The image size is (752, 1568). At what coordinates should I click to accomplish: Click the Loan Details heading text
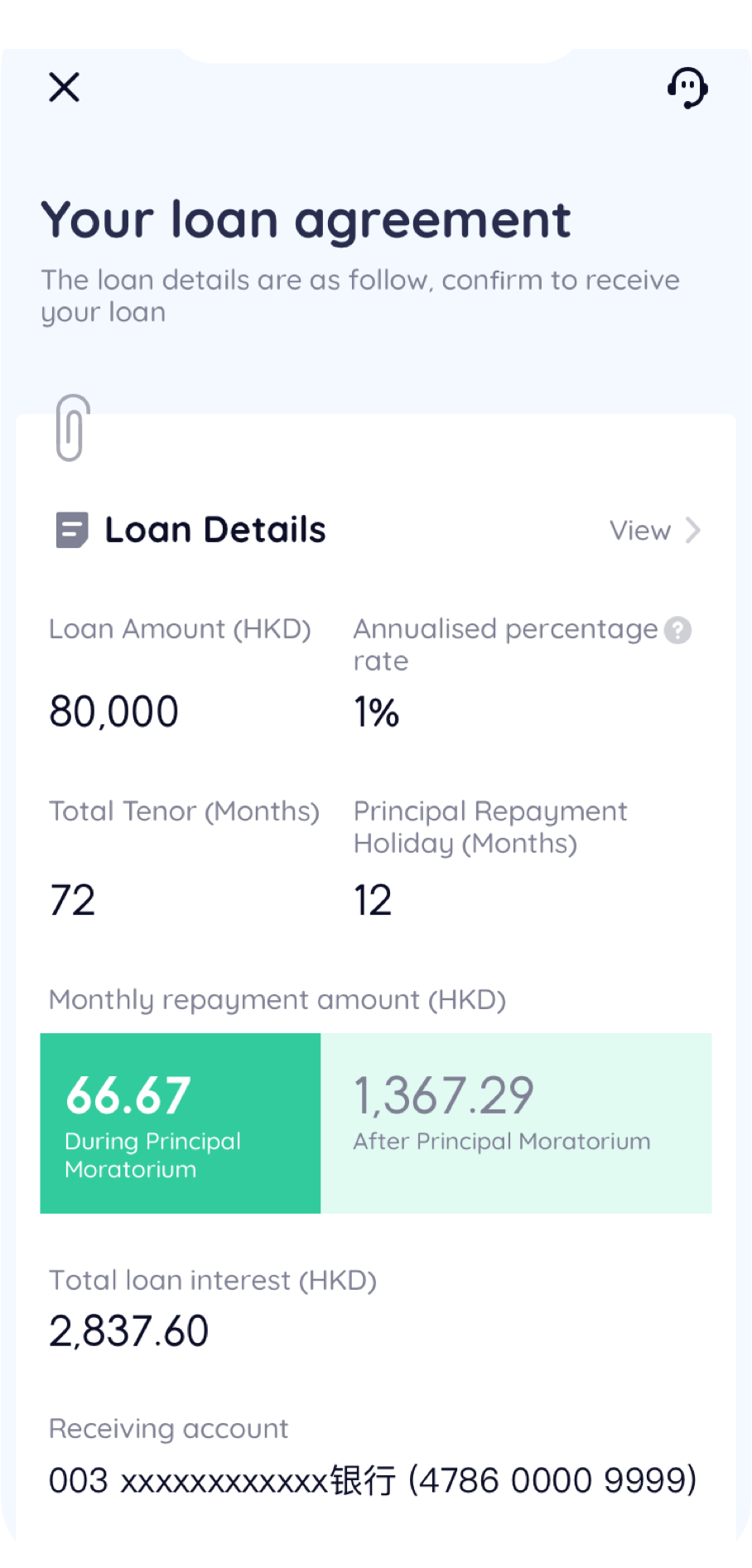(x=215, y=530)
